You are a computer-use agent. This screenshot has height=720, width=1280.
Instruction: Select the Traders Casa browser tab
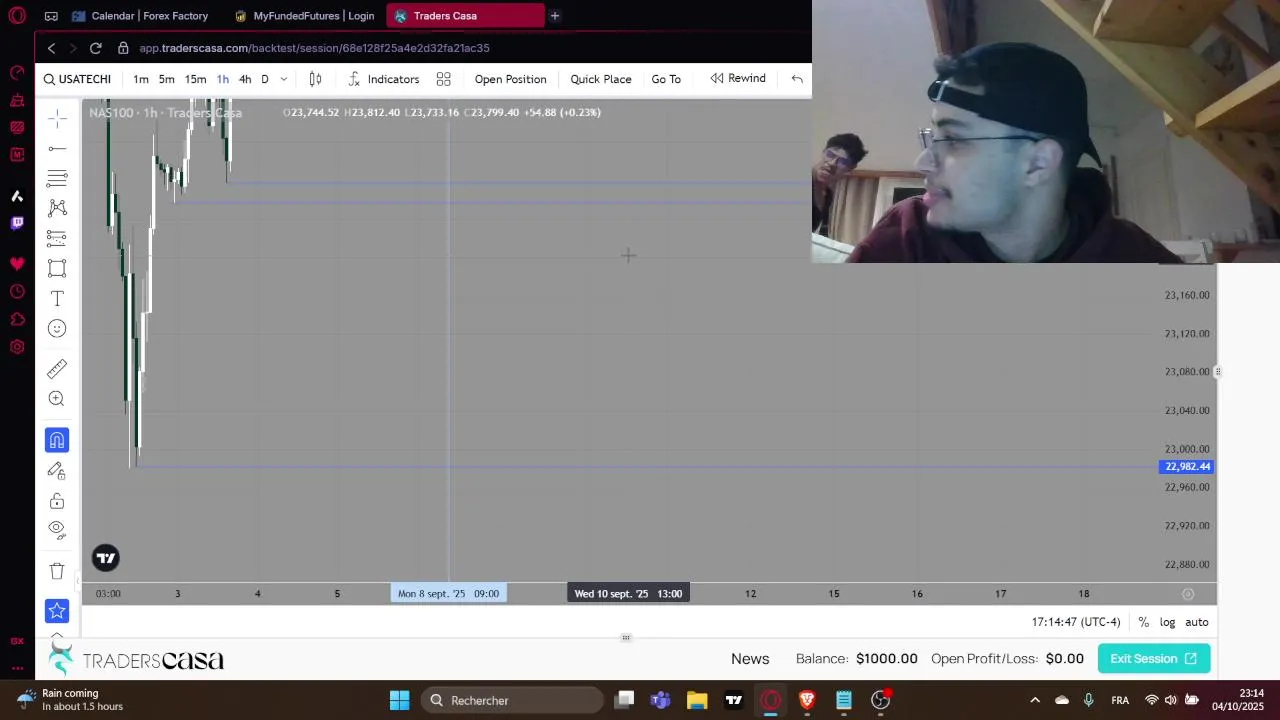coord(465,16)
